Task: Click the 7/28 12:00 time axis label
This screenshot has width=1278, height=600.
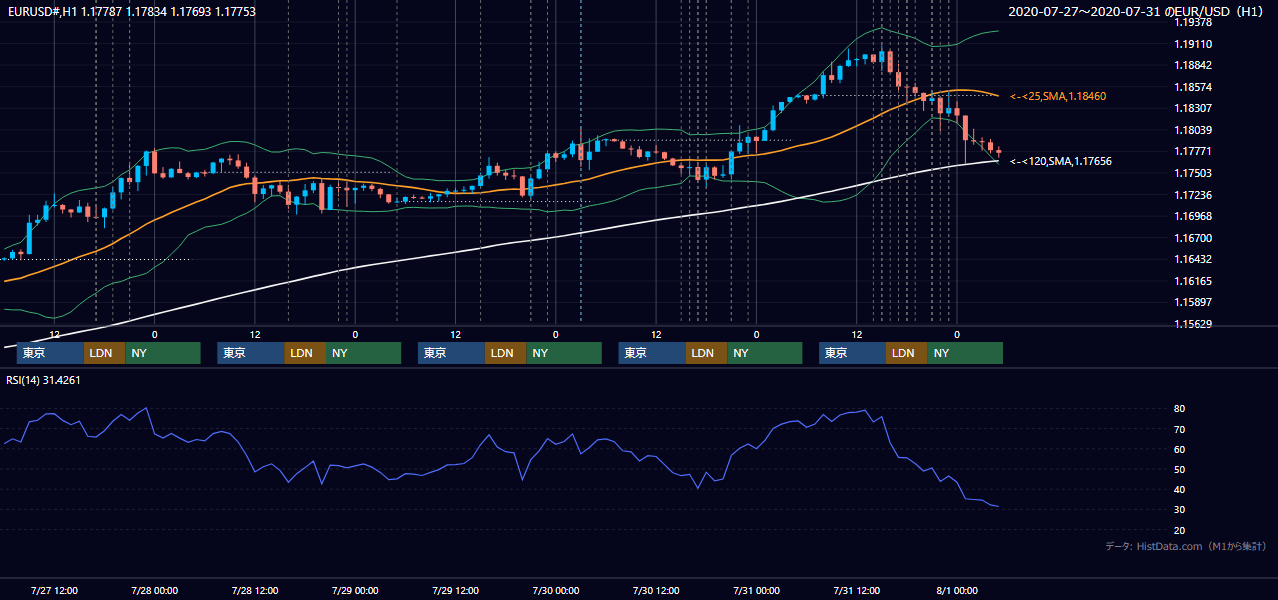Action: tap(255, 590)
